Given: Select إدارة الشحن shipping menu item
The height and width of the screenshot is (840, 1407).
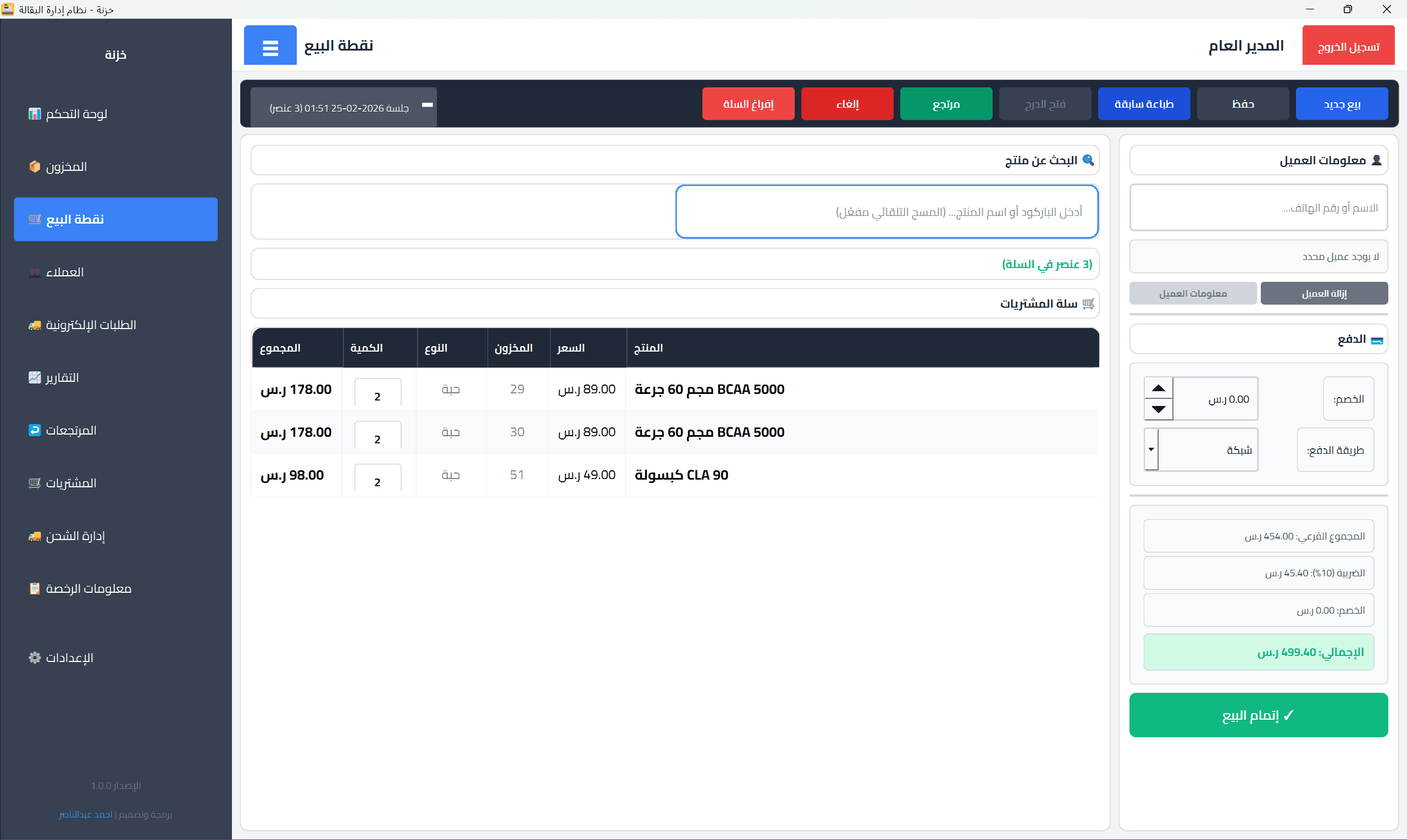Looking at the screenshot, I should 75,536.
